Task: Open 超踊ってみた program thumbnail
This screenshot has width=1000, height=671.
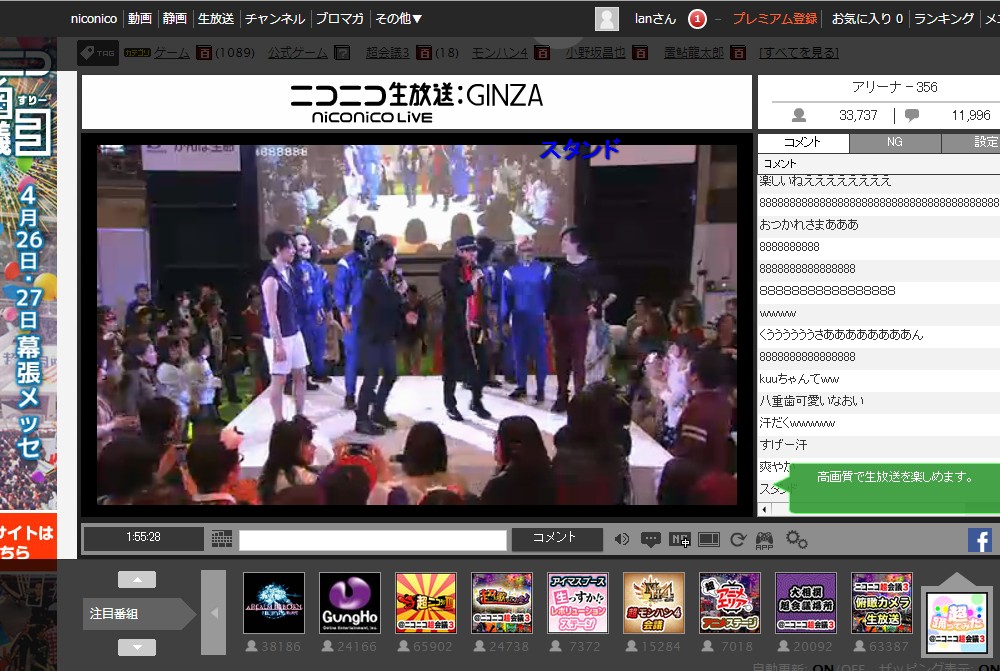Action: click(x=957, y=622)
